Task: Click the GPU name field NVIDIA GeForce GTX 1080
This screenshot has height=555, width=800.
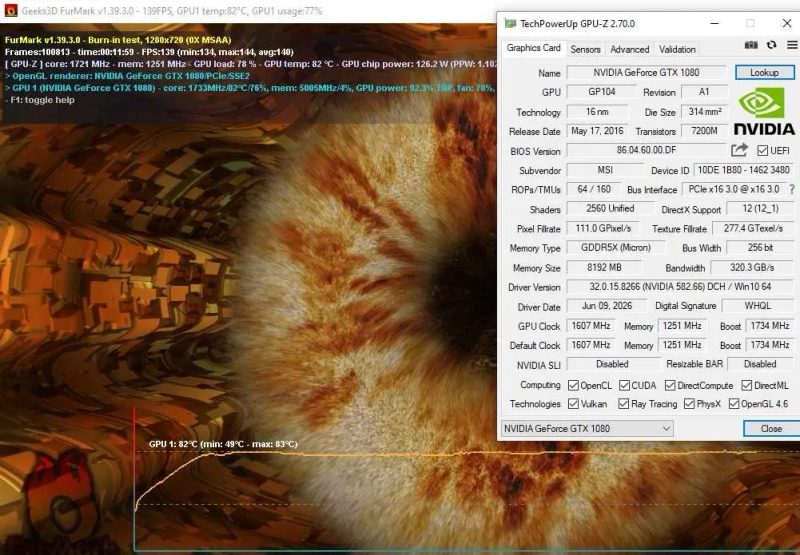Action: coord(646,72)
